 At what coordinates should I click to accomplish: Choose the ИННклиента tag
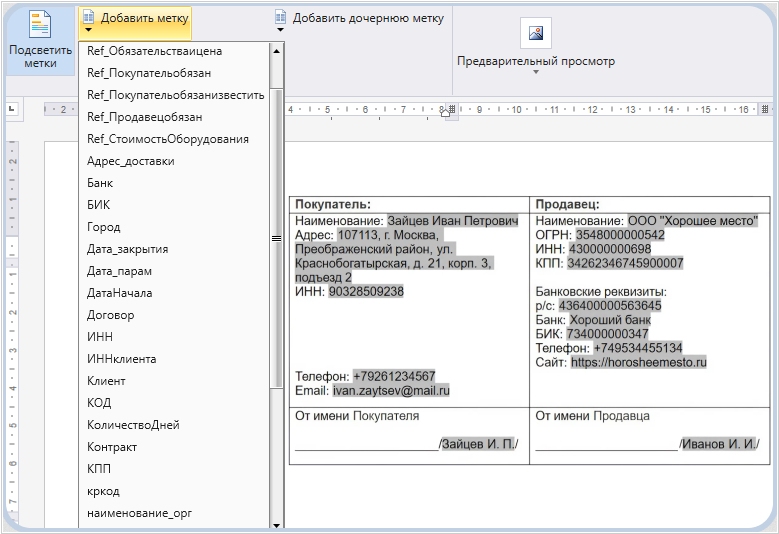(x=121, y=359)
